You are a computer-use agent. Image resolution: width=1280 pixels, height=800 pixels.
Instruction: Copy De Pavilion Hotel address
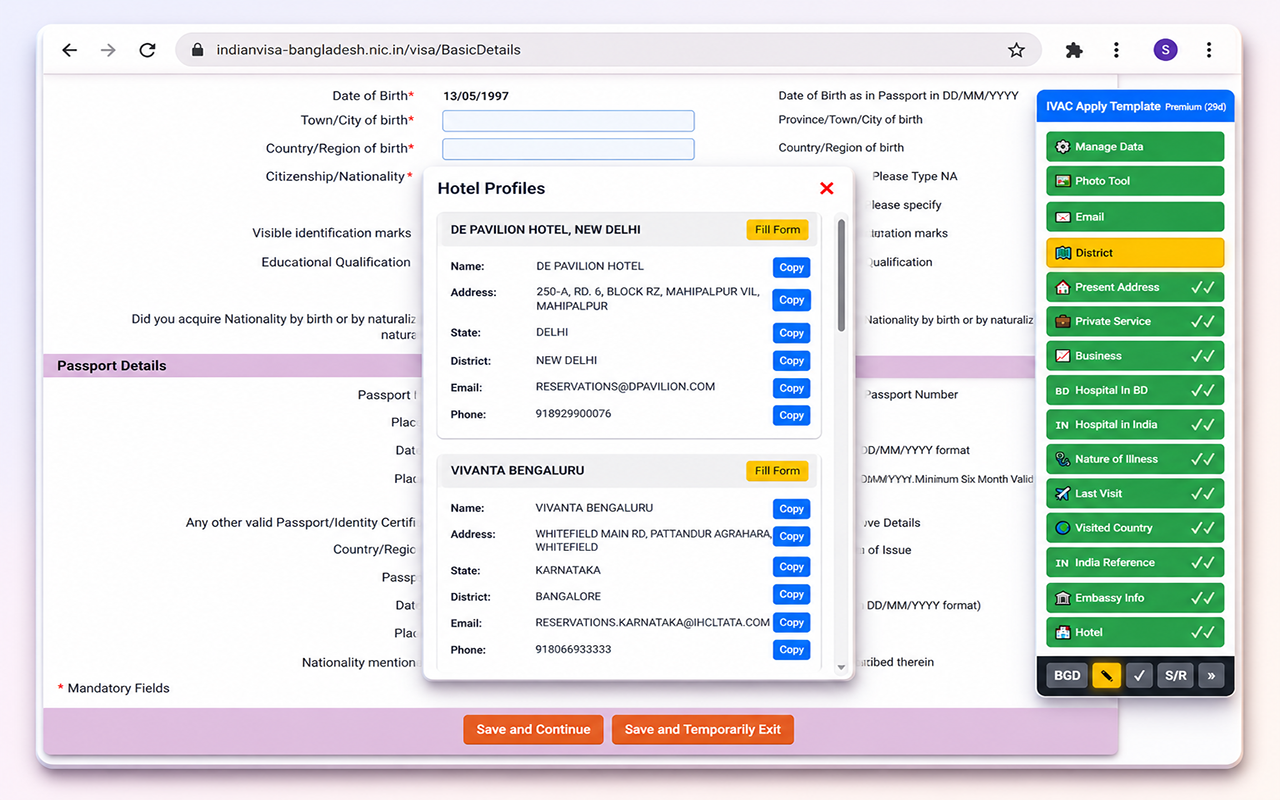click(791, 300)
